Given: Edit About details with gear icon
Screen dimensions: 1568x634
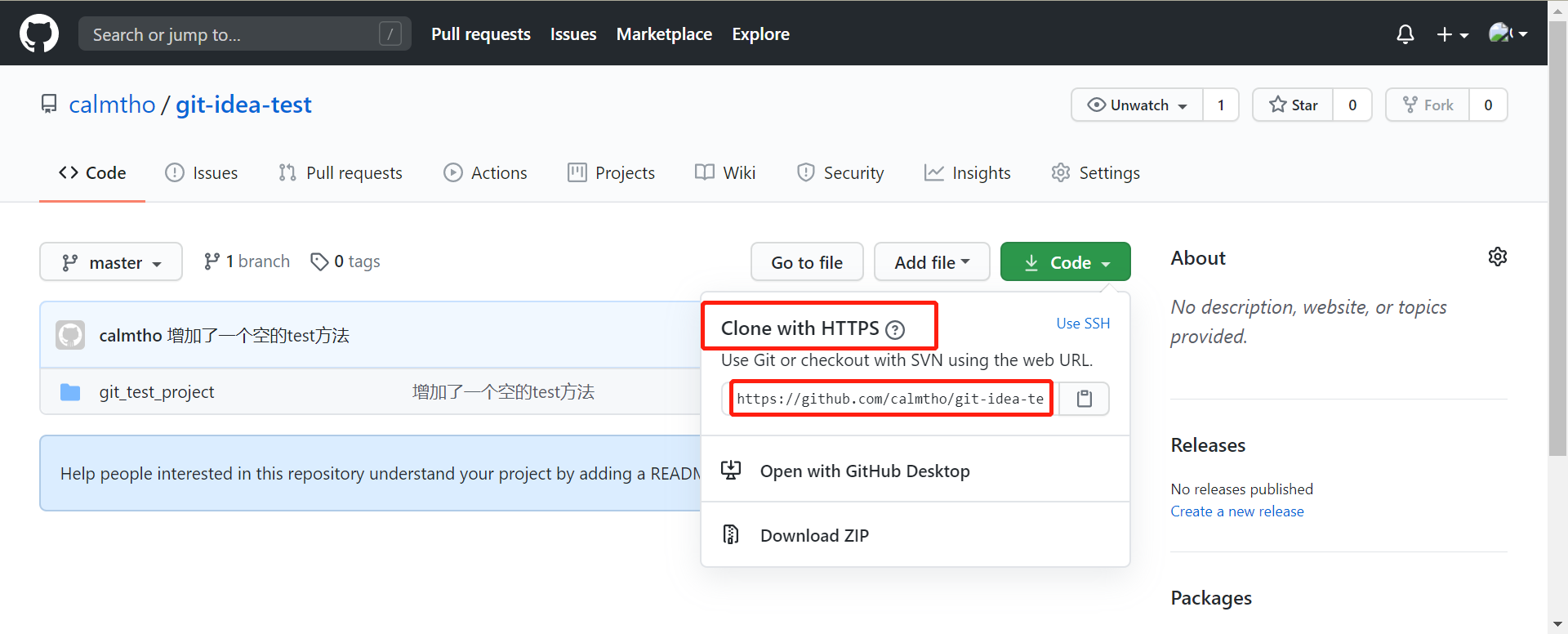Looking at the screenshot, I should 1497,257.
